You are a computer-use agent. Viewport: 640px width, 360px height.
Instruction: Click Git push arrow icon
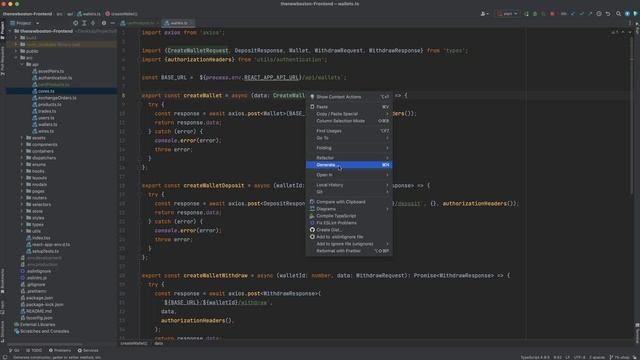click(590, 14)
